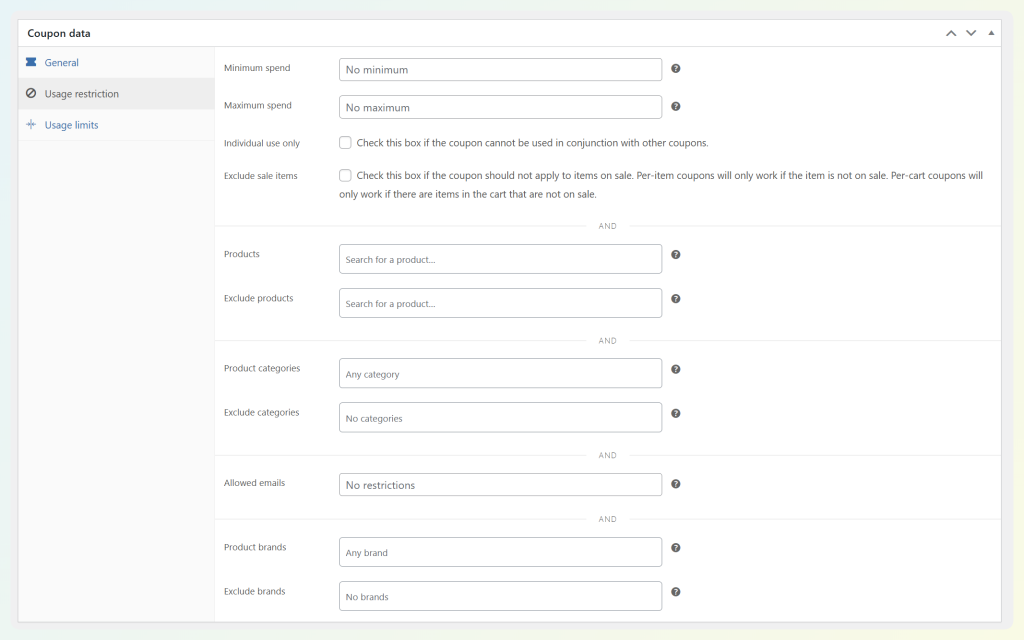Screen dimensions: 1024x640
Task: Open the Minimum spend help icon
Action: pos(676,67)
